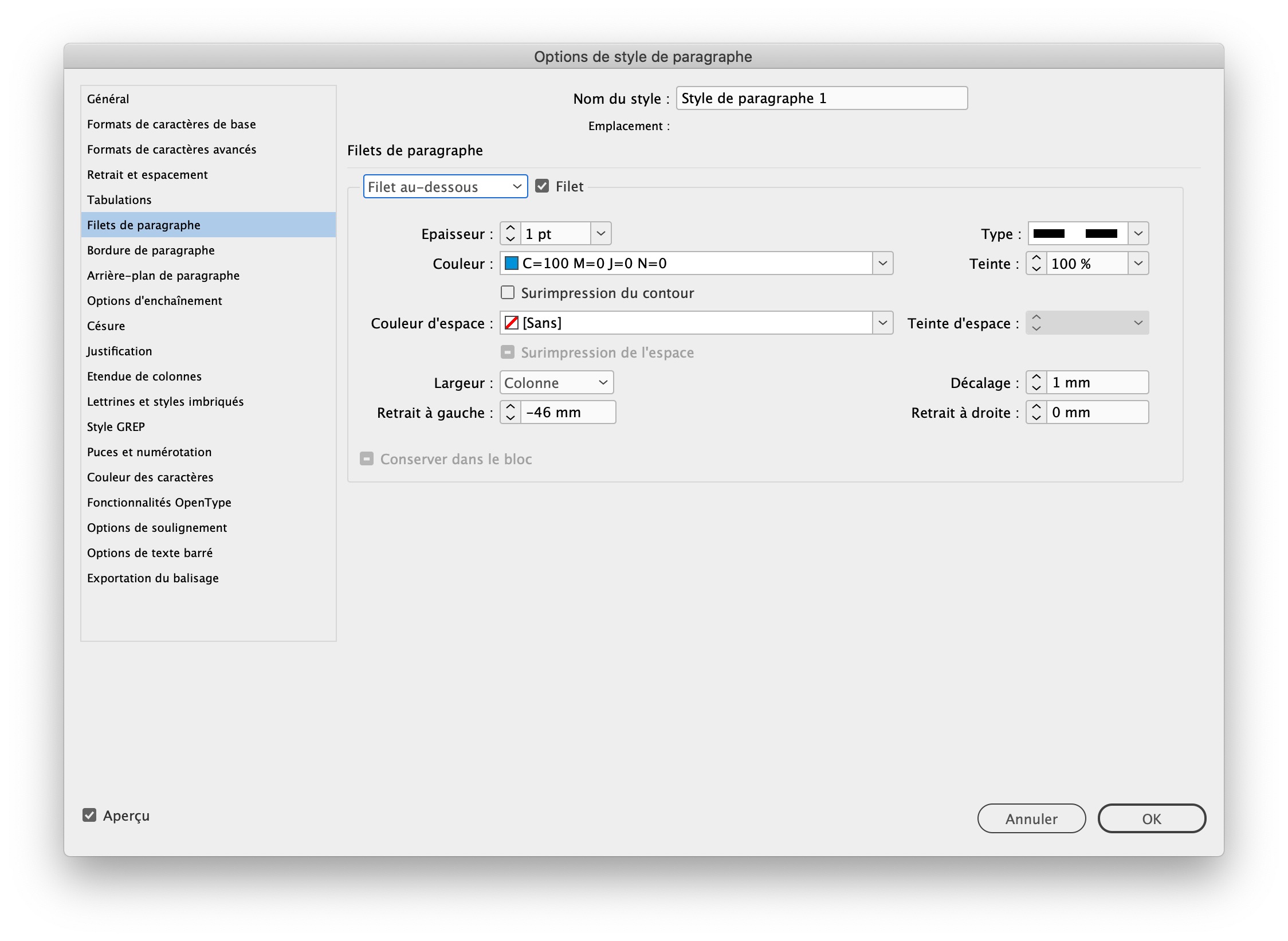Open the Filet au-dessous dropdown
This screenshot has height=941, width=1288.
(x=445, y=187)
